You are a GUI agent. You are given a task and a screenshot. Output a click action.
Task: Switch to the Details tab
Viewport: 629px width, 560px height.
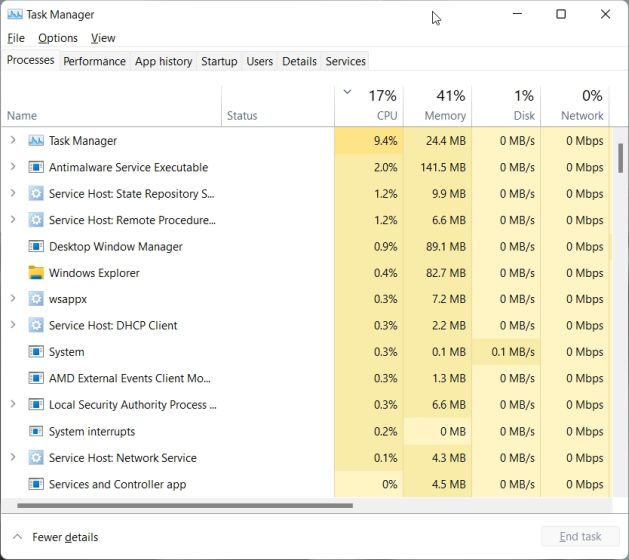(x=299, y=61)
